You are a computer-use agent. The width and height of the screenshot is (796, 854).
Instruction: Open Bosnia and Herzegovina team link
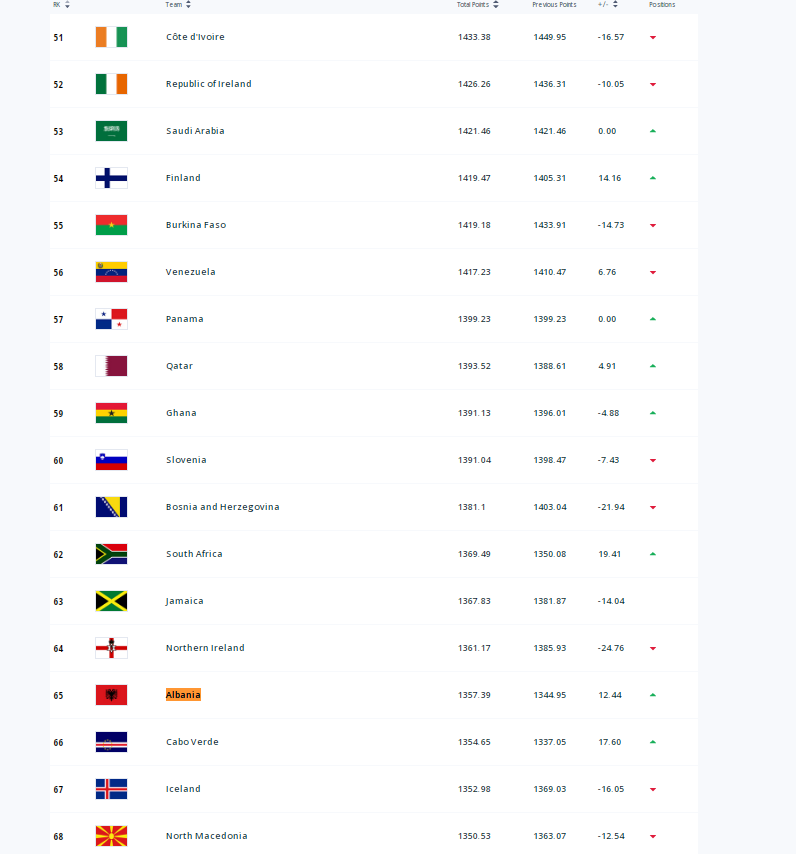click(x=222, y=507)
